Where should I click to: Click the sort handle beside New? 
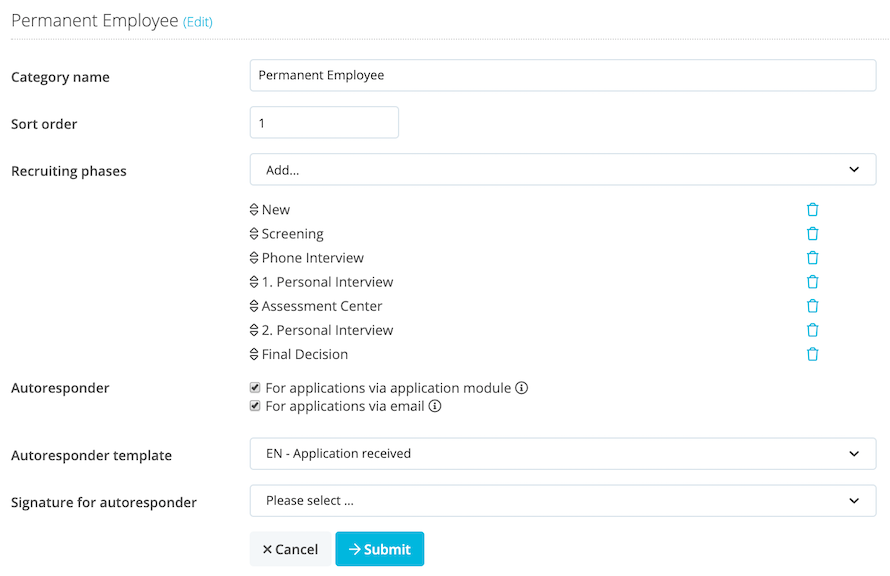254,210
